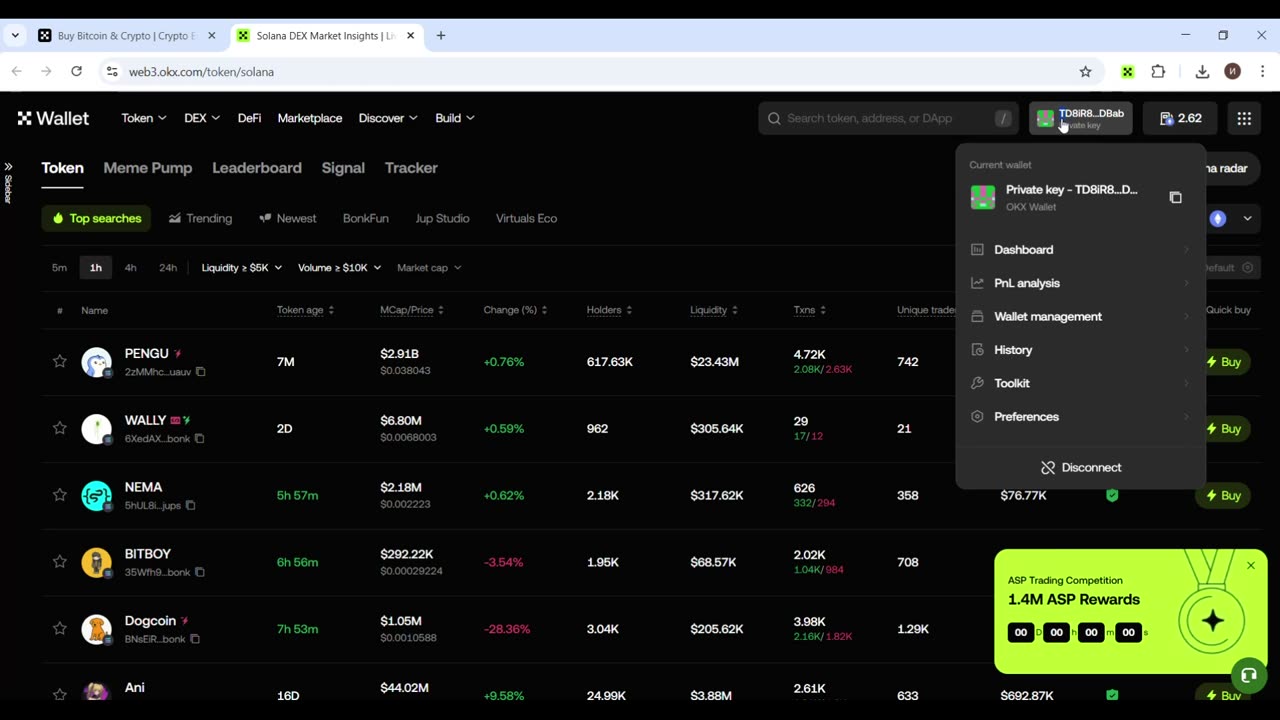The height and width of the screenshot is (720, 1280).
Task: Click the connected wallet TD8iR8...DBab button
Action: tap(1081, 118)
